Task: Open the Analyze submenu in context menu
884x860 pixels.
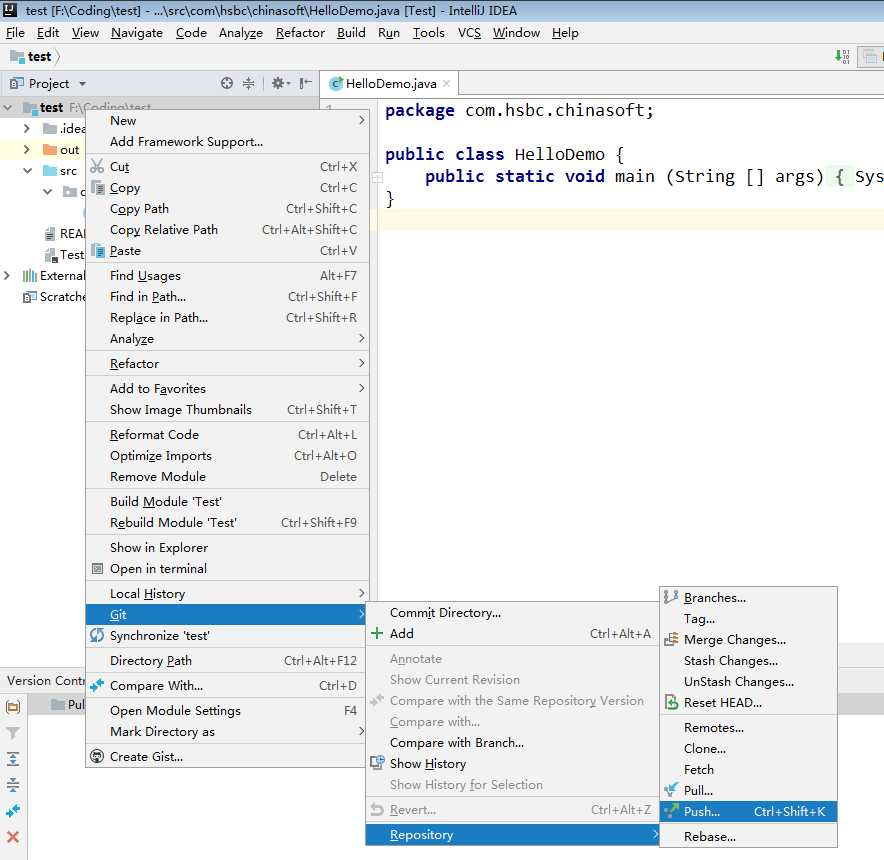Action: coord(227,338)
